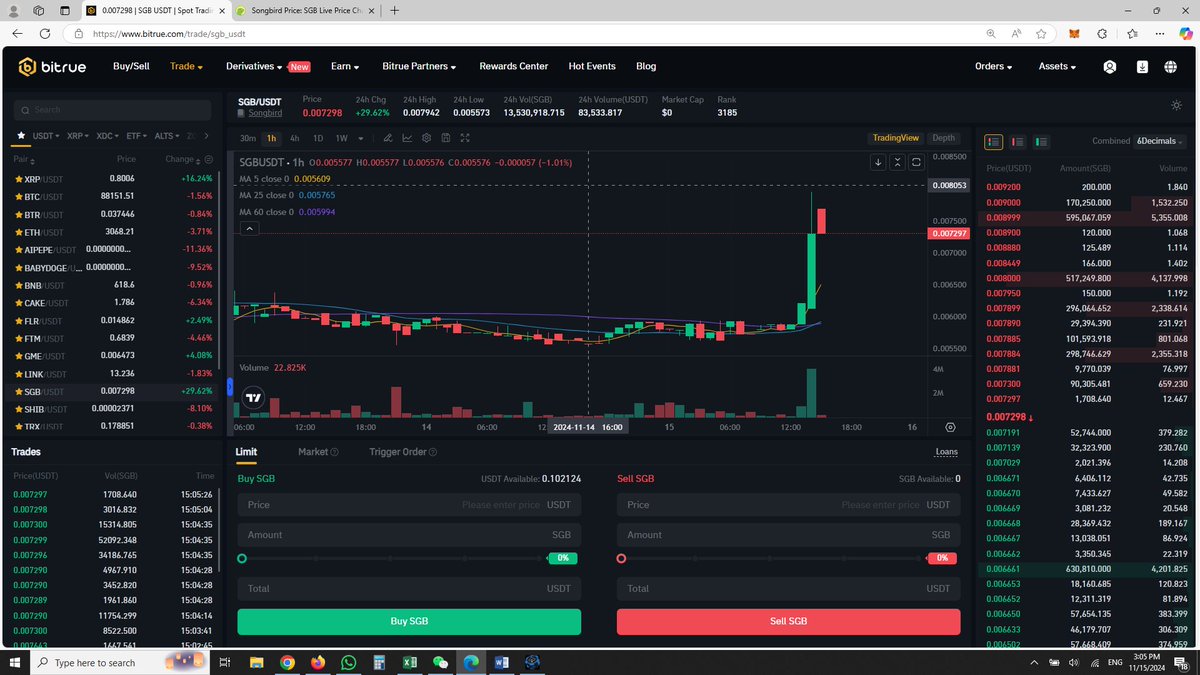Open the chart drawing tools pencil icon

pyautogui.click(x=388, y=138)
